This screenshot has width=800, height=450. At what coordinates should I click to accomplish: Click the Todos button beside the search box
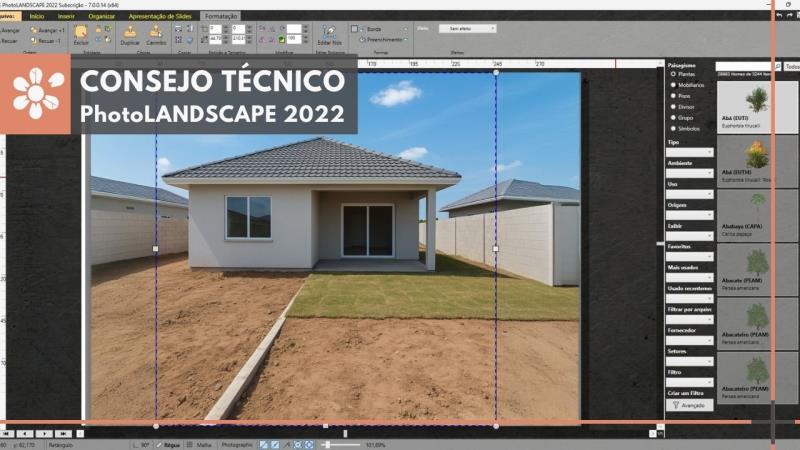pos(792,66)
